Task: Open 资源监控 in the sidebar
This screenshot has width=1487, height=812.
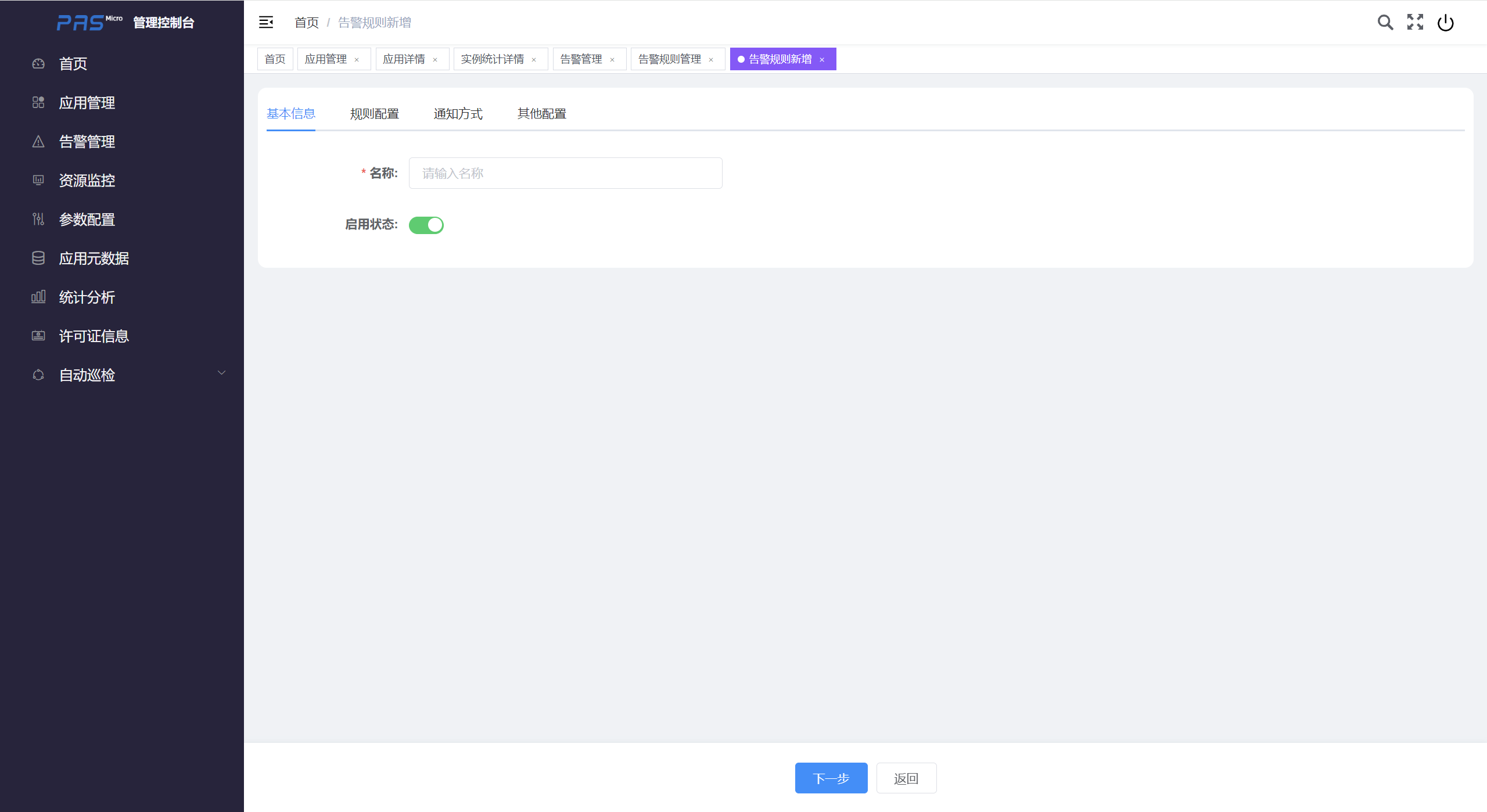Action: pyautogui.click(x=87, y=181)
